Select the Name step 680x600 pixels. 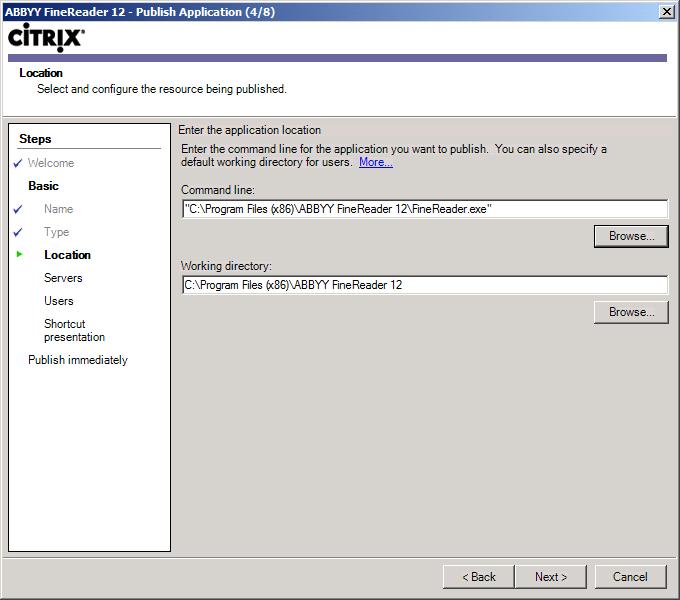click(x=59, y=209)
